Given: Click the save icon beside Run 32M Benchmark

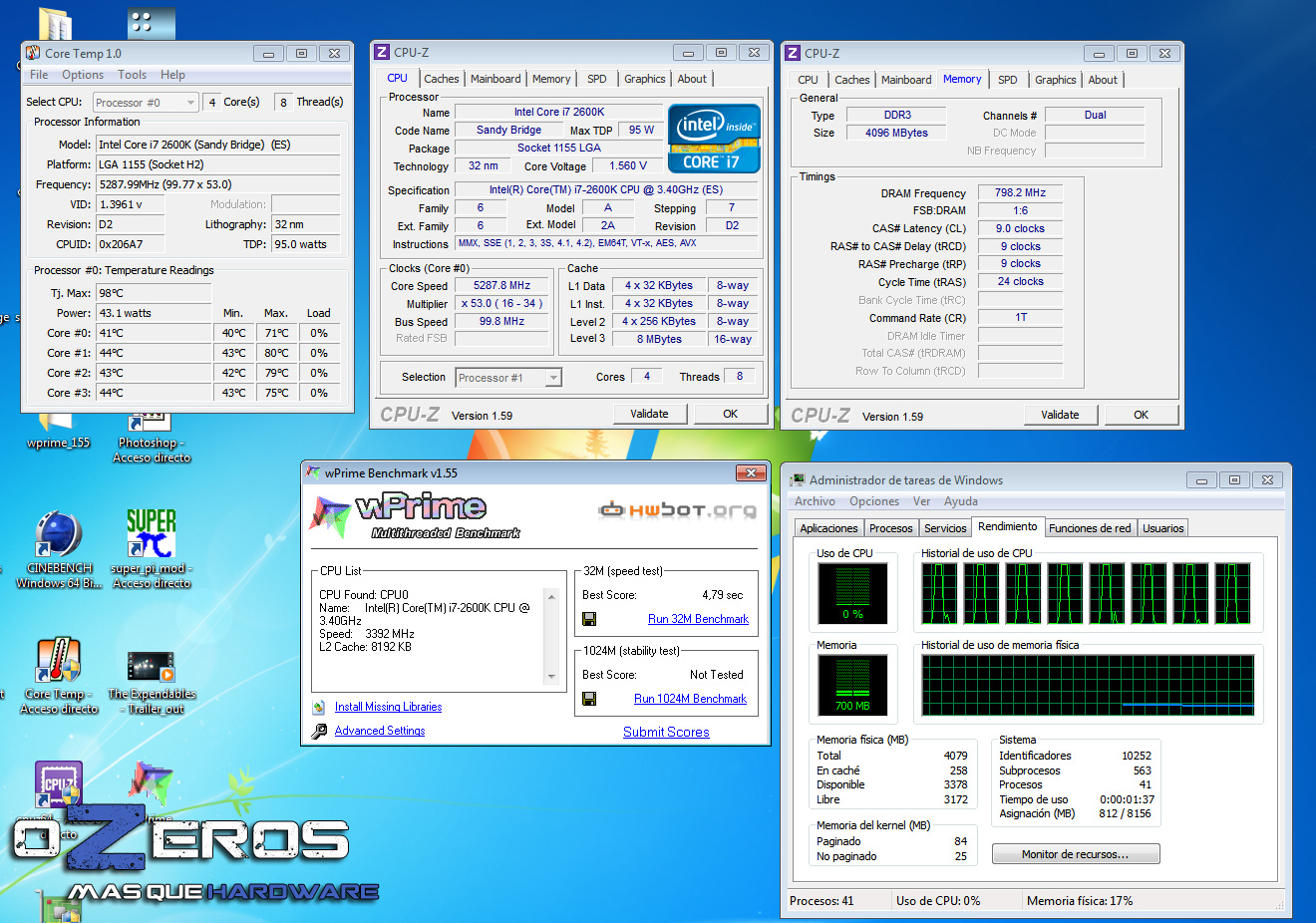Looking at the screenshot, I should coord(589,619).
